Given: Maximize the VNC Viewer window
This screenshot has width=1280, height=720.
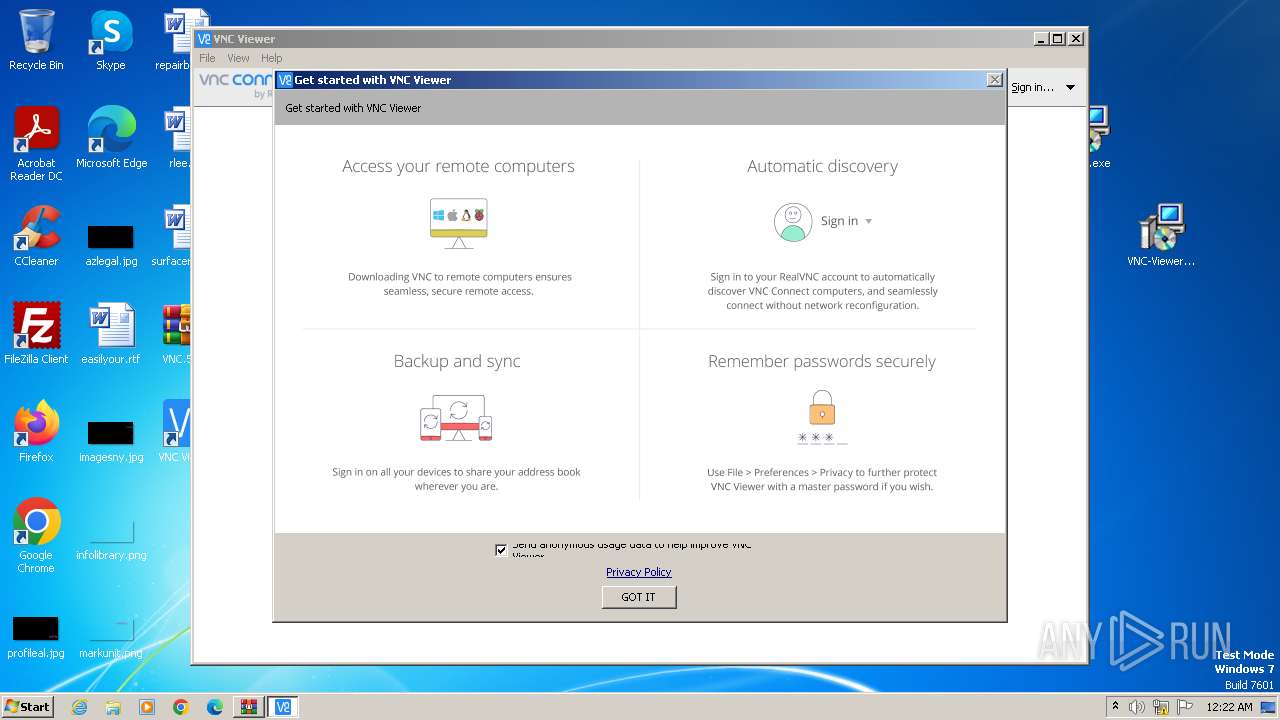Looking at the screenshot, I should pyautogui.click(x=1058, y=39).
